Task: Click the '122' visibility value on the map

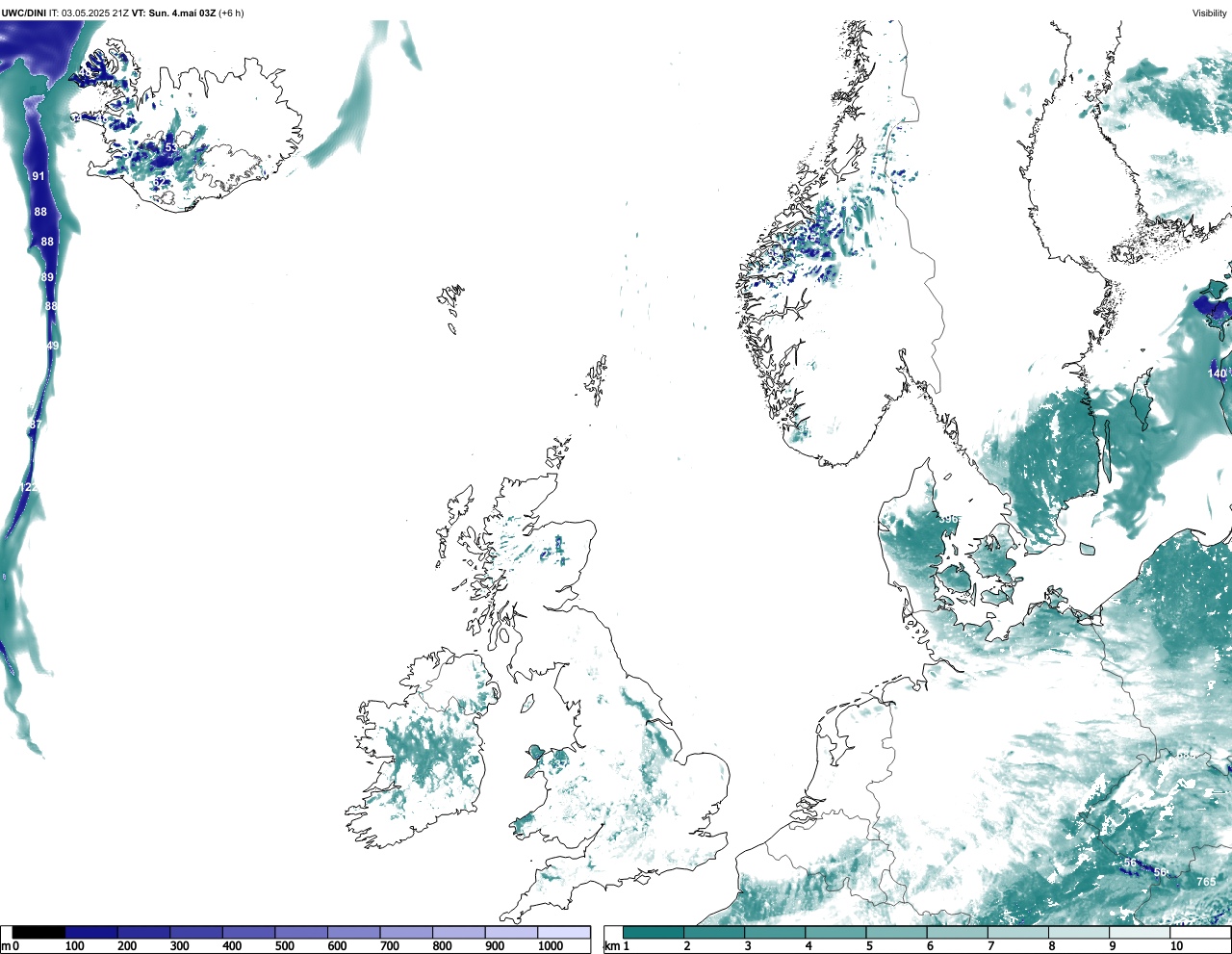Action: 29,487
